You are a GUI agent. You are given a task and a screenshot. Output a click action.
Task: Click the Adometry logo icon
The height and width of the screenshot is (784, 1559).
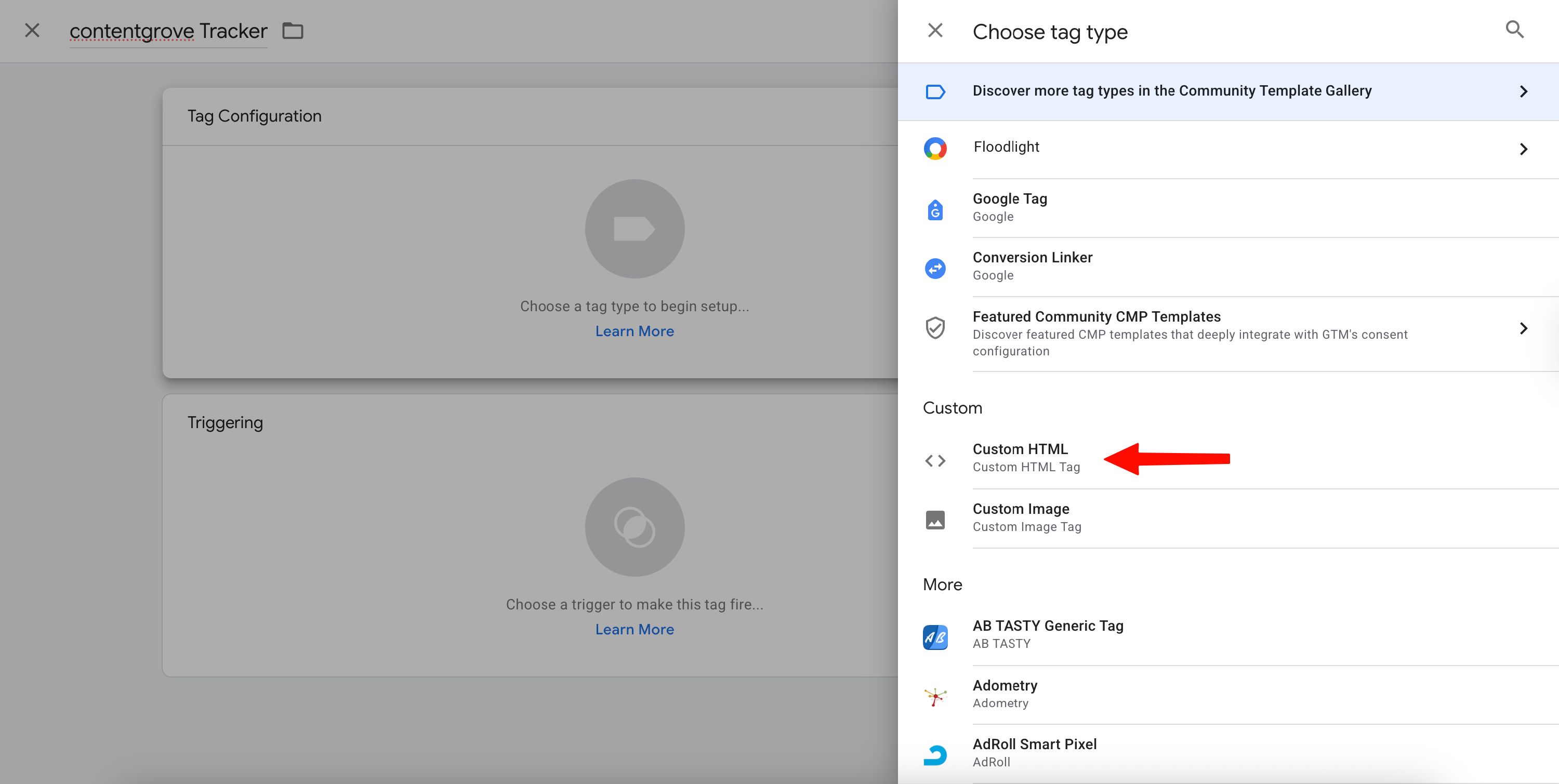click(x=935, y=696)
